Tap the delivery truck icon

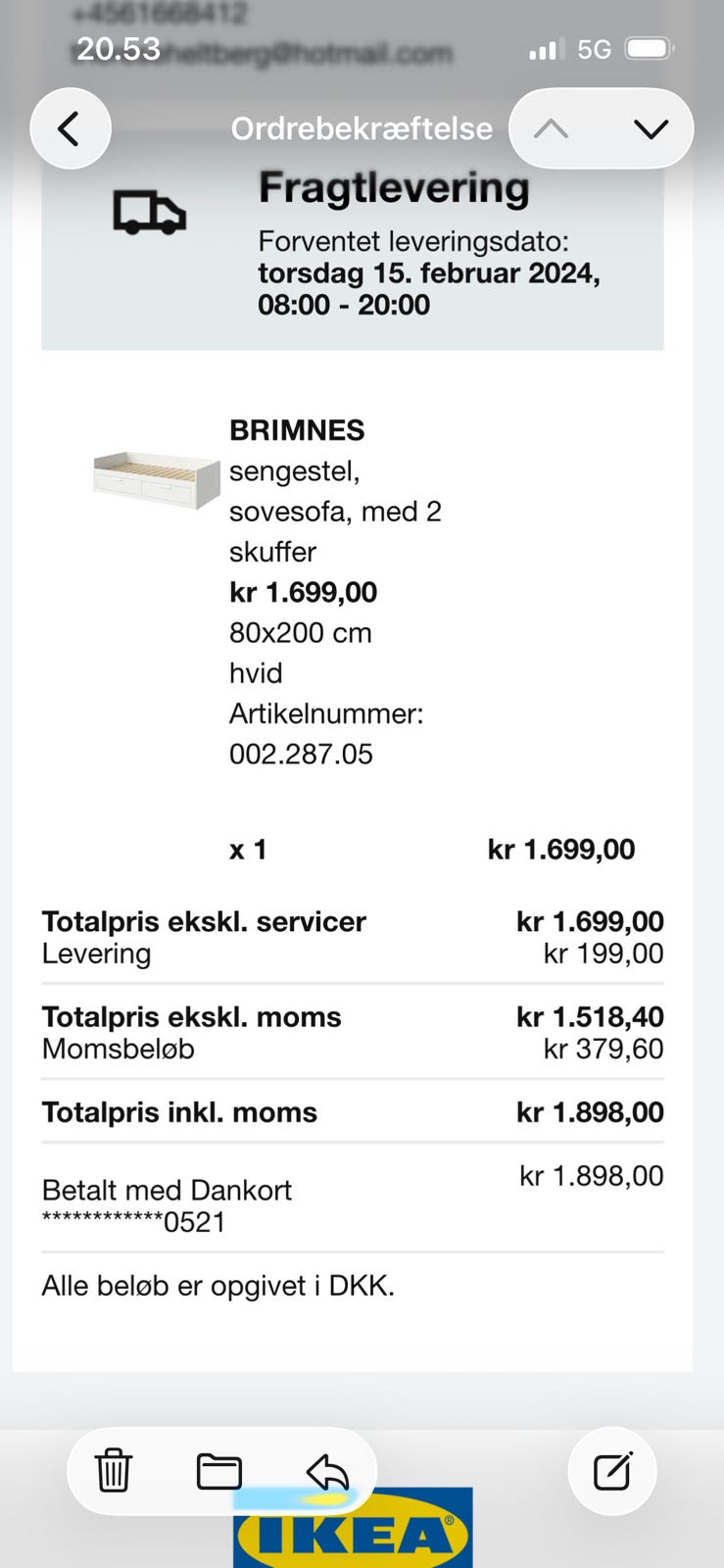(x=149, y=213)
